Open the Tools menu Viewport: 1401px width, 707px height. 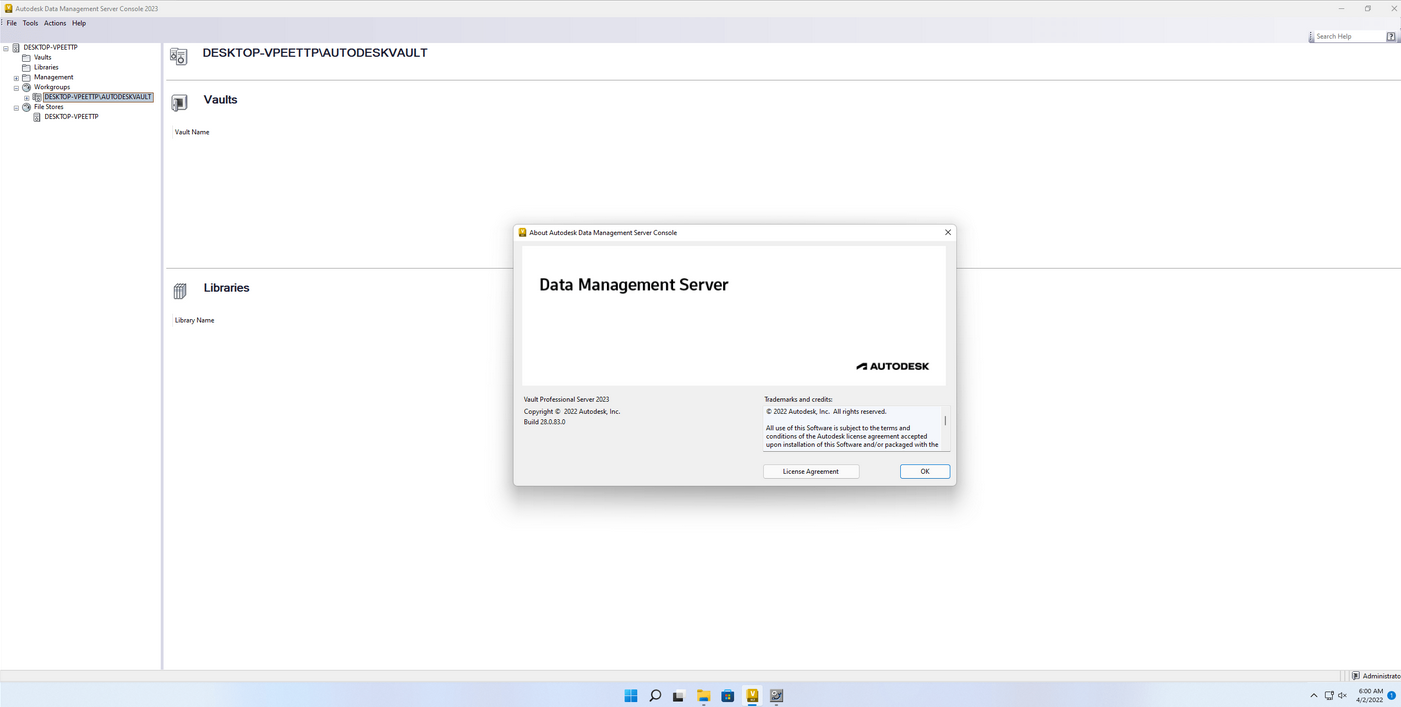point(30,23)
